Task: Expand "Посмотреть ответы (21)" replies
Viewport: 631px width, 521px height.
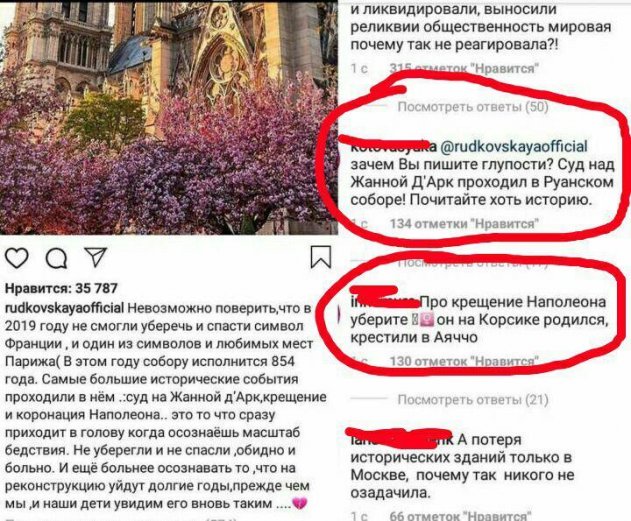Action: [x=473, y=400]
